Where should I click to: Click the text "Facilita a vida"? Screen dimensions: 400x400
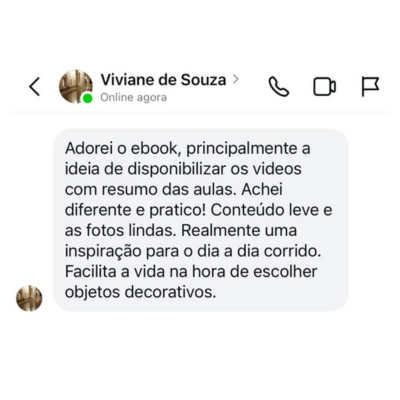[115, 272]
